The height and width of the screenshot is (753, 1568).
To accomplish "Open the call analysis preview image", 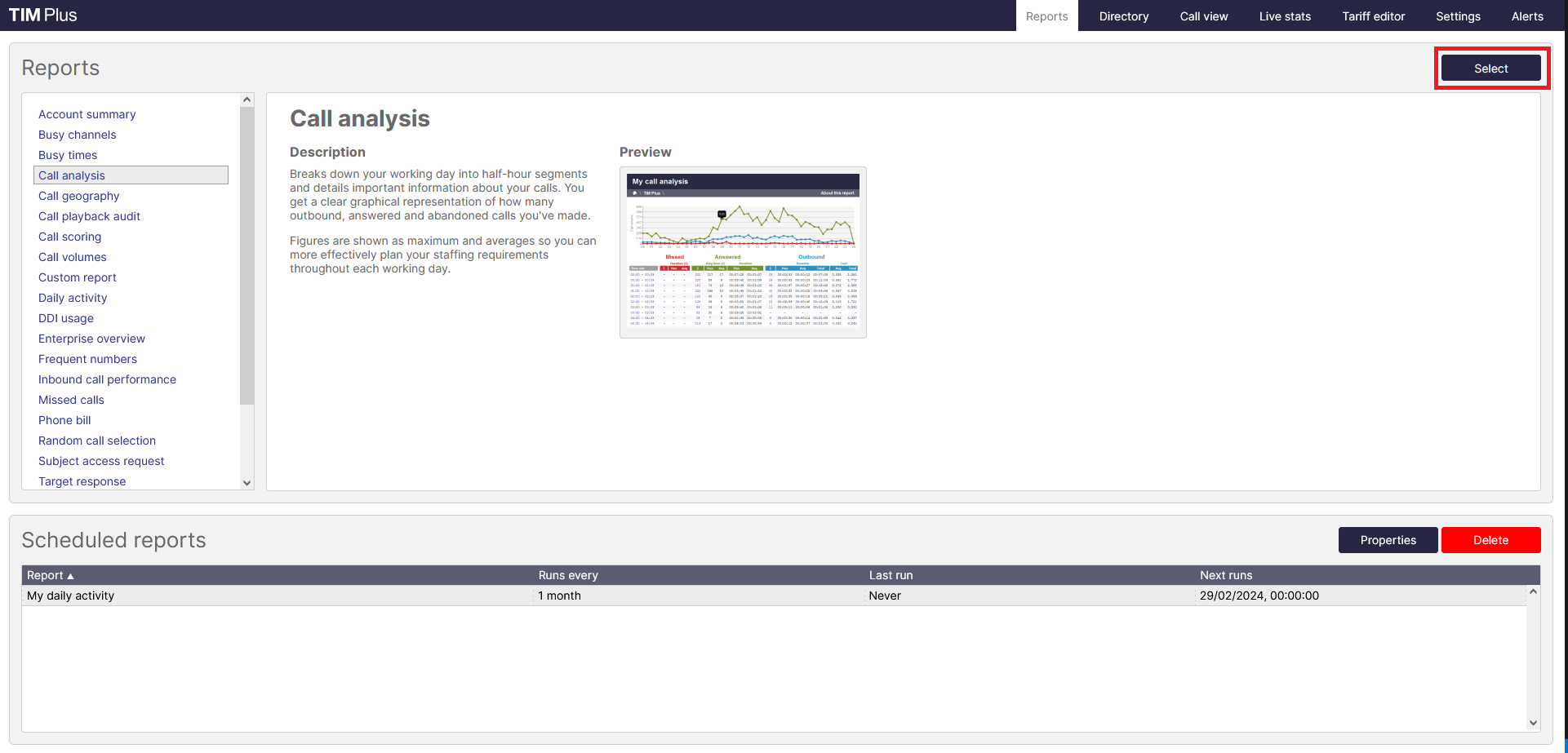I will [x=742, y=253].
